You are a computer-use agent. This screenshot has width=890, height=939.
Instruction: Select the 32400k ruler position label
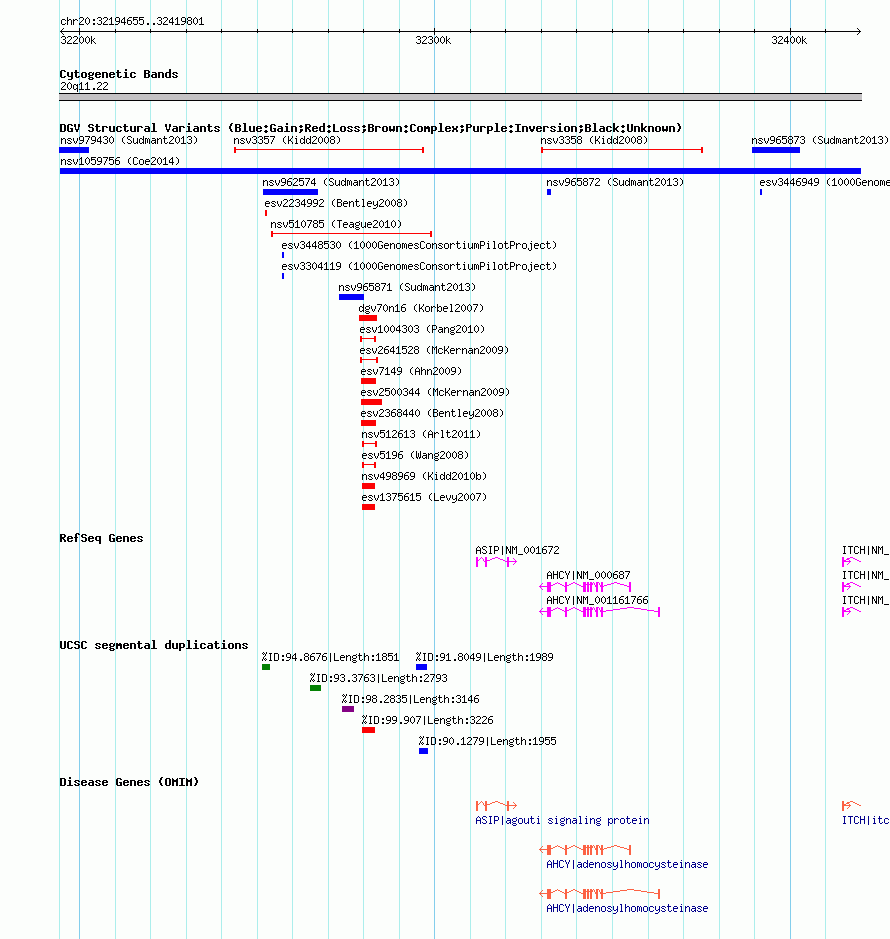click(789, 40)
